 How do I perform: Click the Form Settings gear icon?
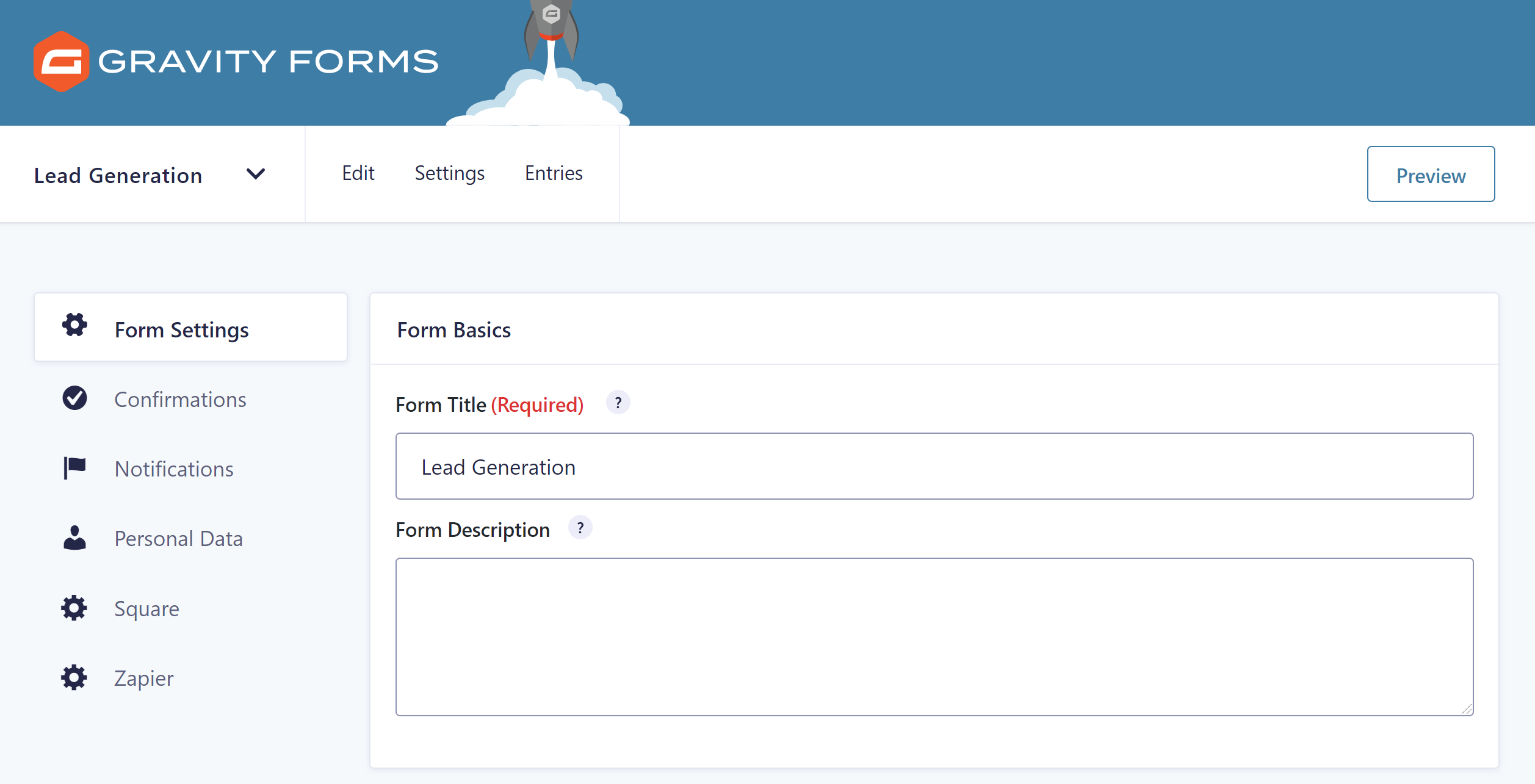[x=74, y=325]
